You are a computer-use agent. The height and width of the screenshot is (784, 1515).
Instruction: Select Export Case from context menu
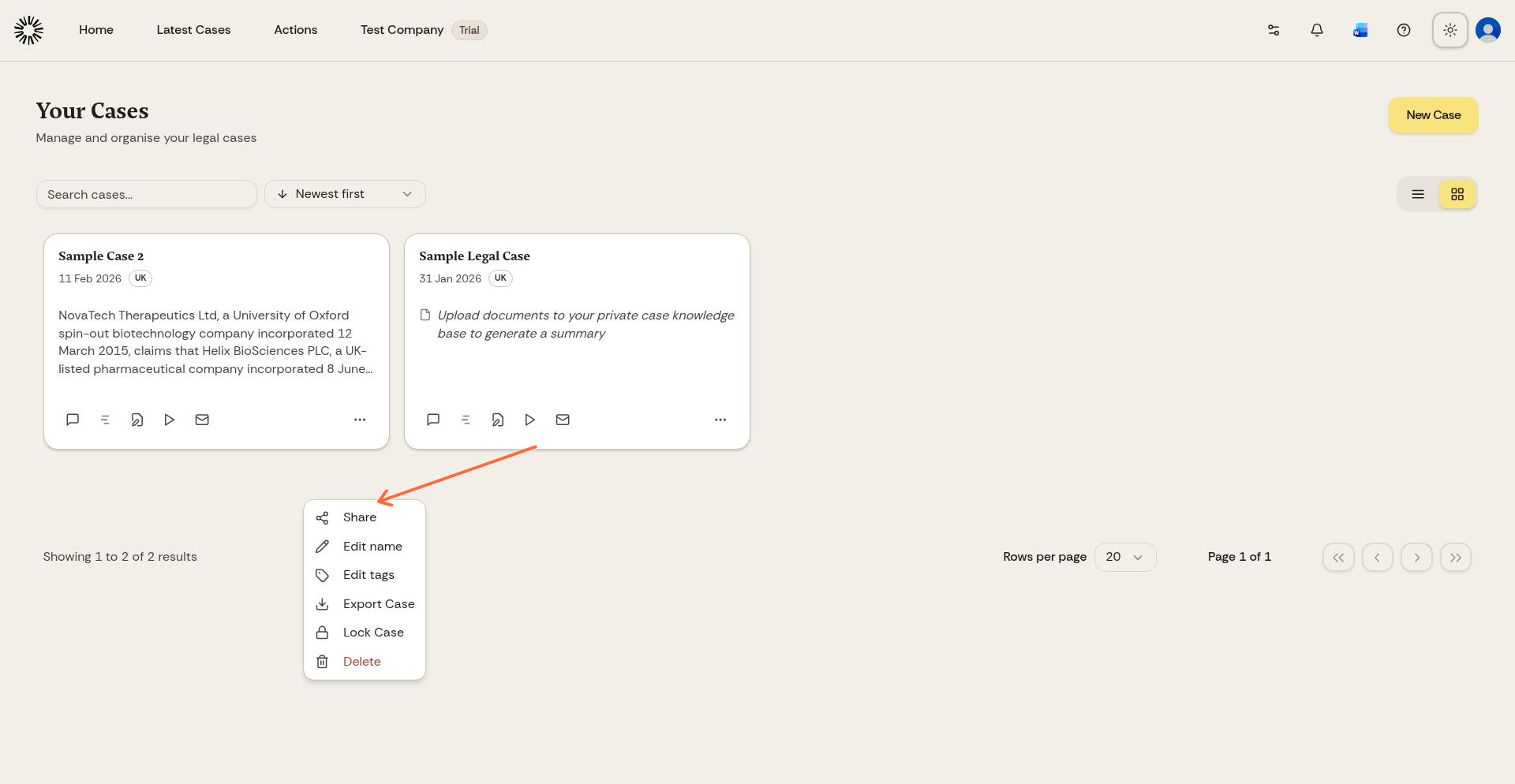379,604
